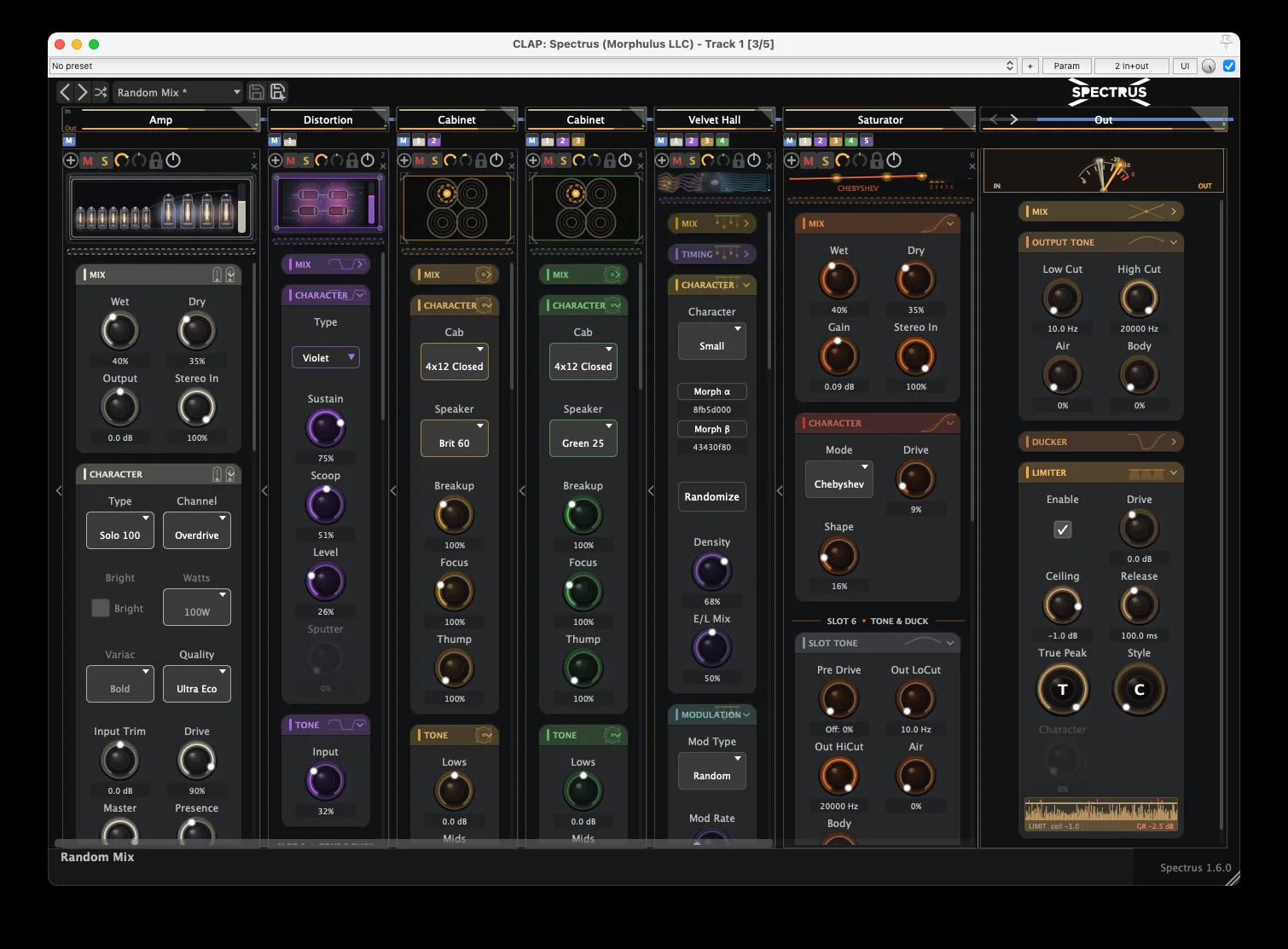This screenshot has width=1288, height=949.
Task: Toggle the host bypass checkbox at top right
Action: click(x=1229, y=66)
